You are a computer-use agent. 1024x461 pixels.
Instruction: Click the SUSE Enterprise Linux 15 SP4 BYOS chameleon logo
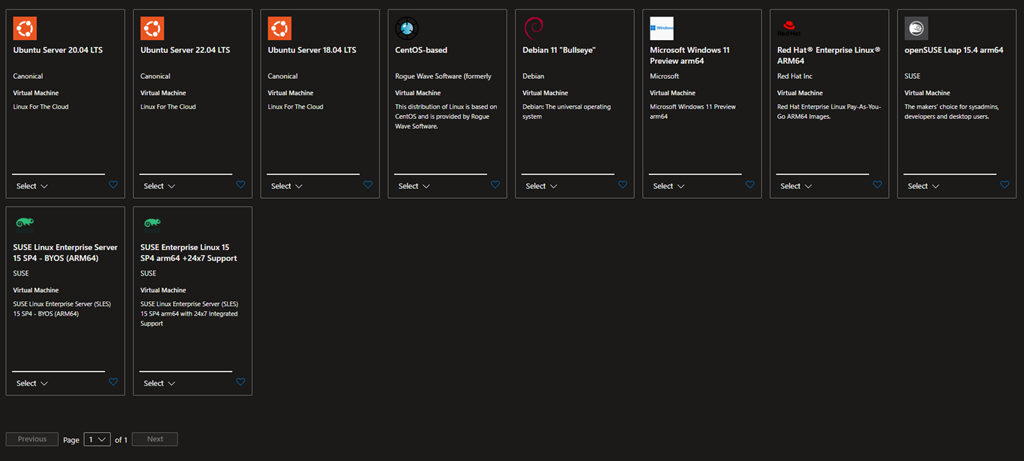point(24,224)
